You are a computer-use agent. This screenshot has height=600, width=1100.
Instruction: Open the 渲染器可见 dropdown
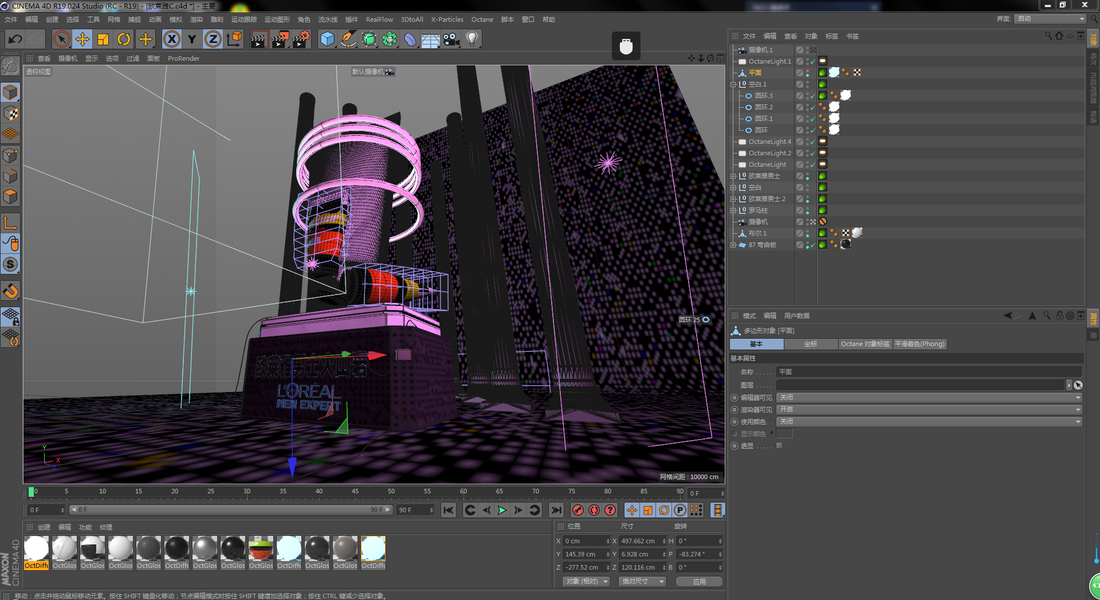pos(930,409)
